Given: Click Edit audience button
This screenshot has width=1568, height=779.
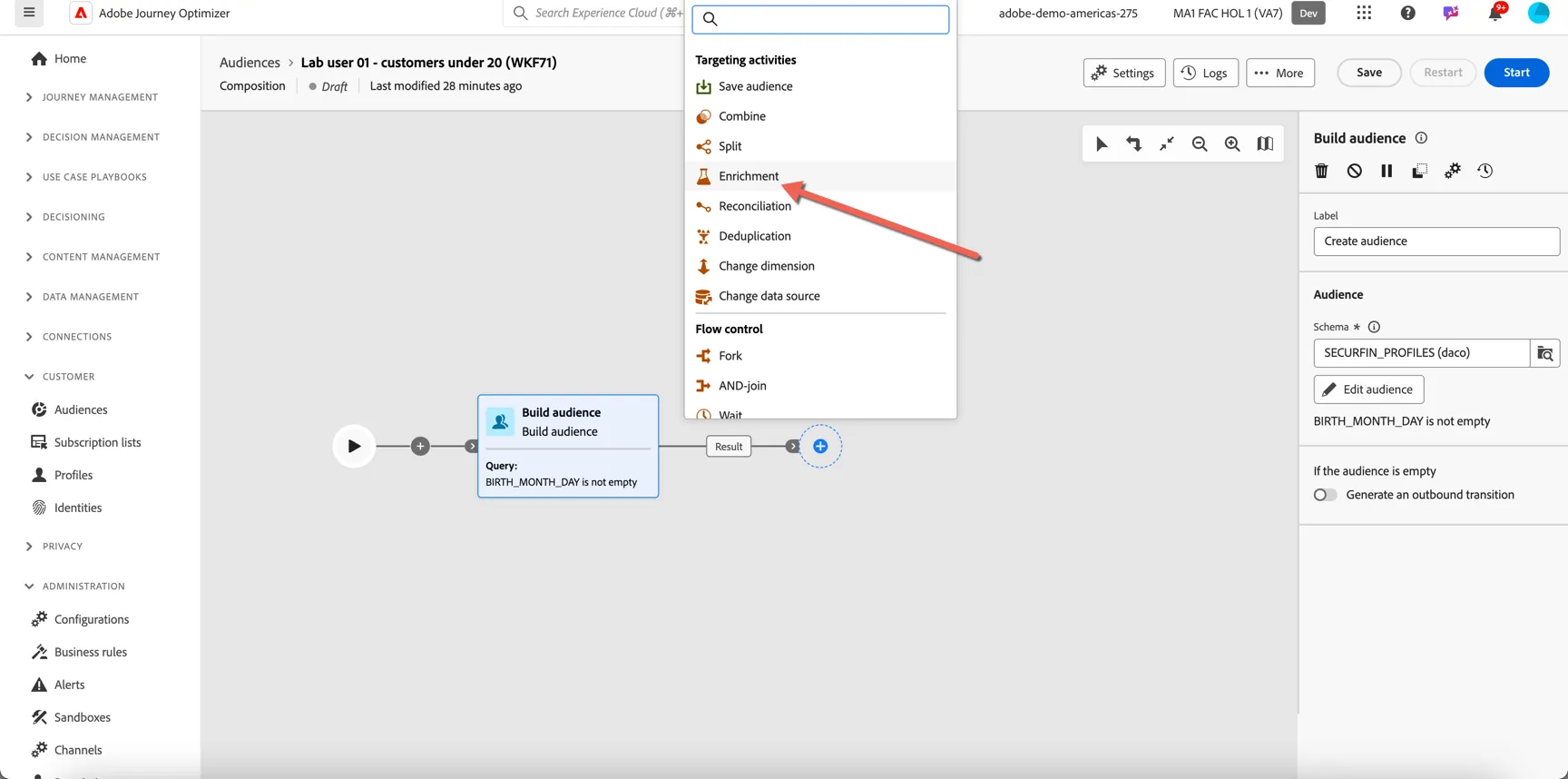Looking at the screenshot, I should click(x=1368, y=389).
